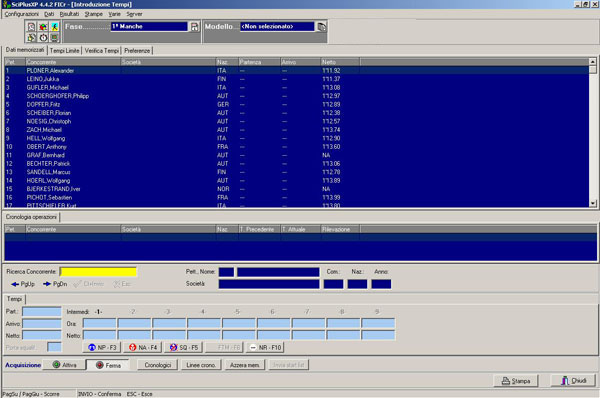Select the row for LEINO Jukka
This screenshot has width=600, height=398.
[297, 79]
